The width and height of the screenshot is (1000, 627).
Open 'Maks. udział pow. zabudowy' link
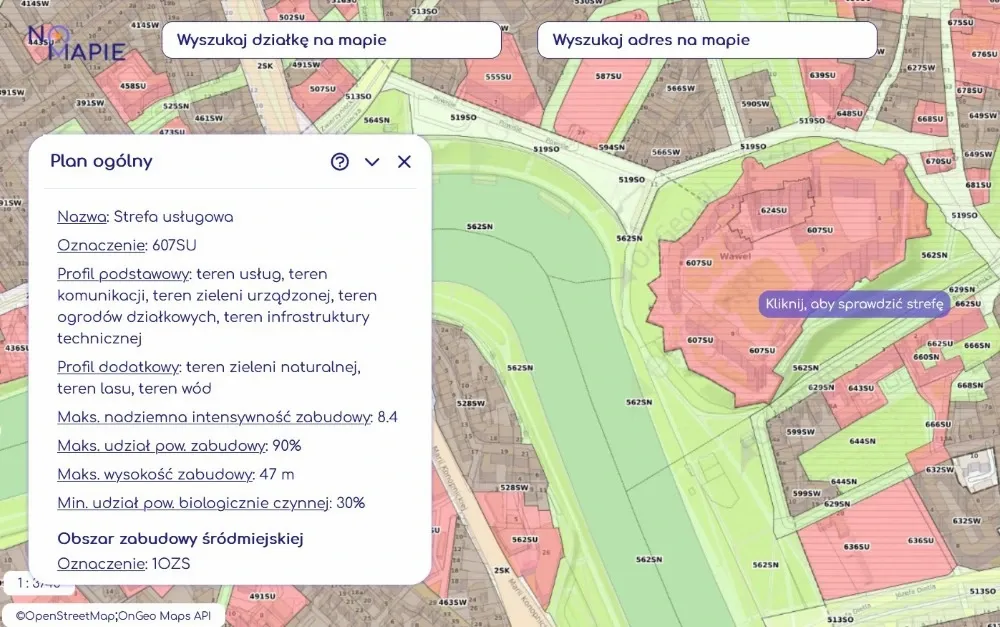click(161, 446)
